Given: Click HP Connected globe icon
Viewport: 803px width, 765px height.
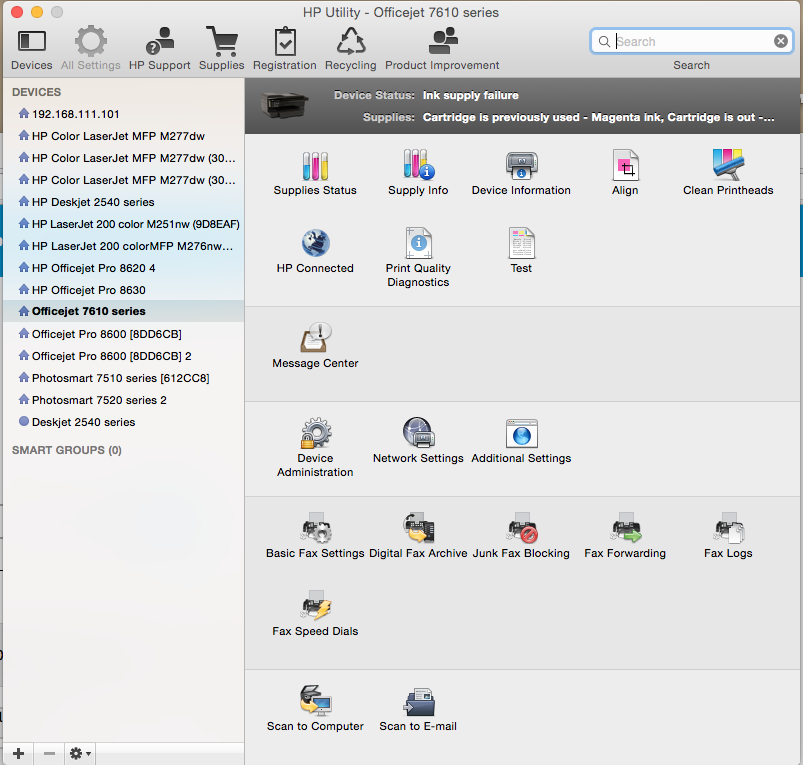Looking at the screenshot, I should 315,244.
